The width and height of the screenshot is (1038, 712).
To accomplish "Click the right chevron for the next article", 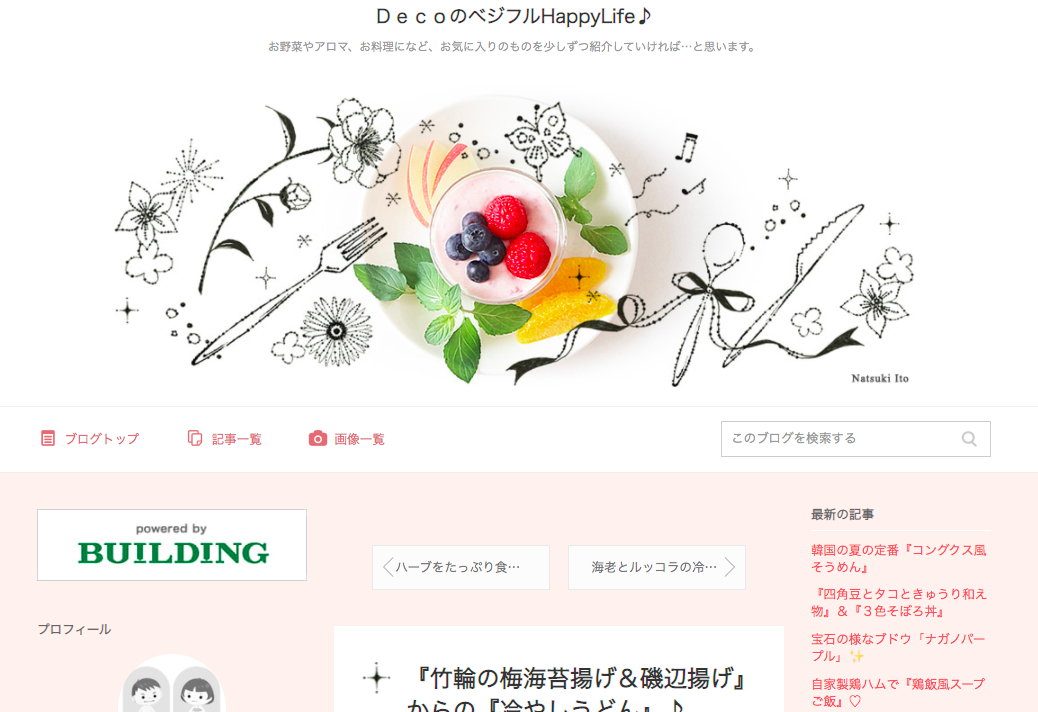I will click(x=730, y=567).
